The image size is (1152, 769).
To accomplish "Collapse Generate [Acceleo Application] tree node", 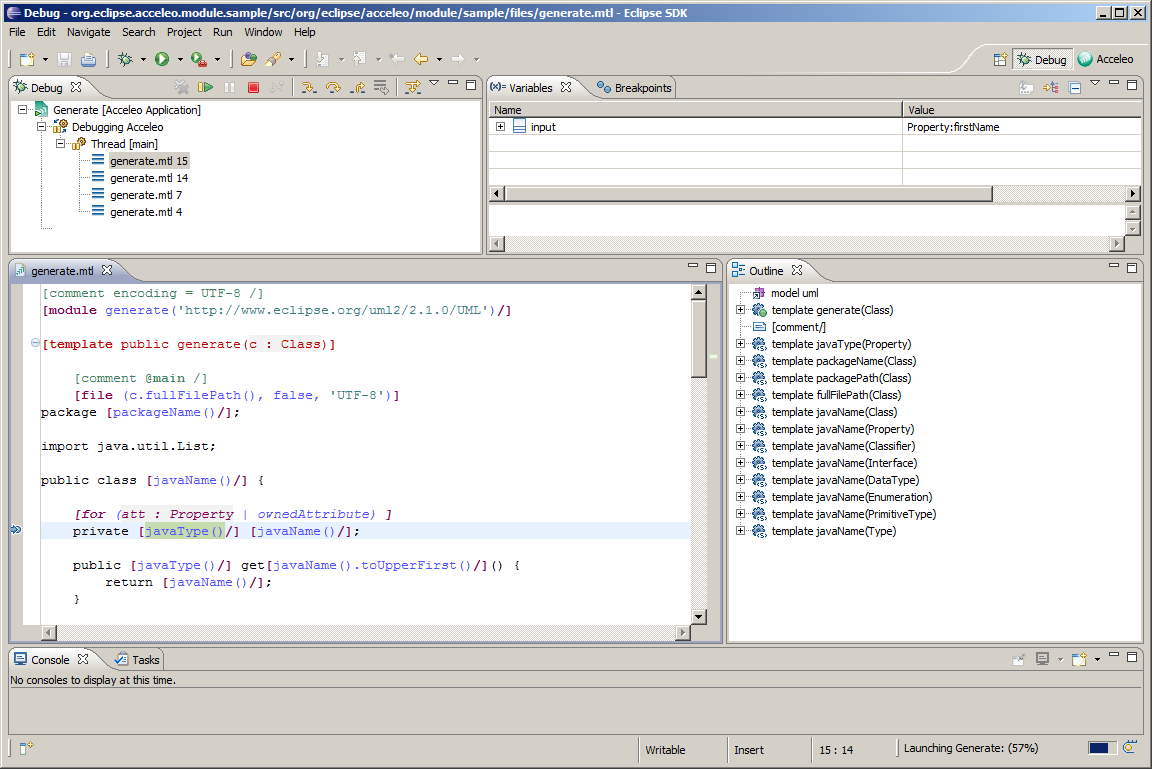I will point(23,109).
